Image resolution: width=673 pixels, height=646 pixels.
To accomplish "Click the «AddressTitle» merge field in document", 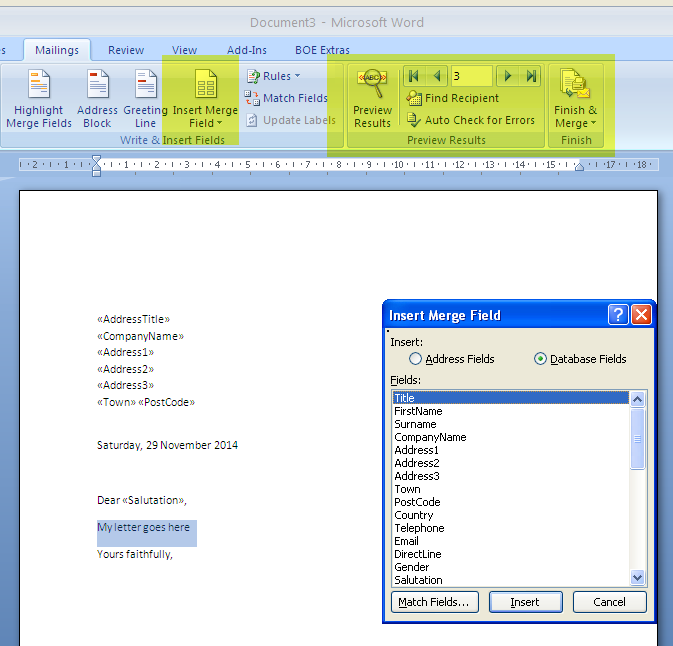I will click(x=133, y=319).
